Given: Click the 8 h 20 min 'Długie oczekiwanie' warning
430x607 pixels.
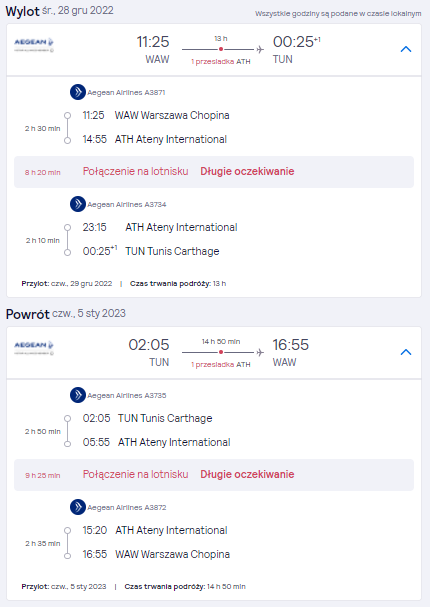Looking at the screenshot, I should click(247, 171).
